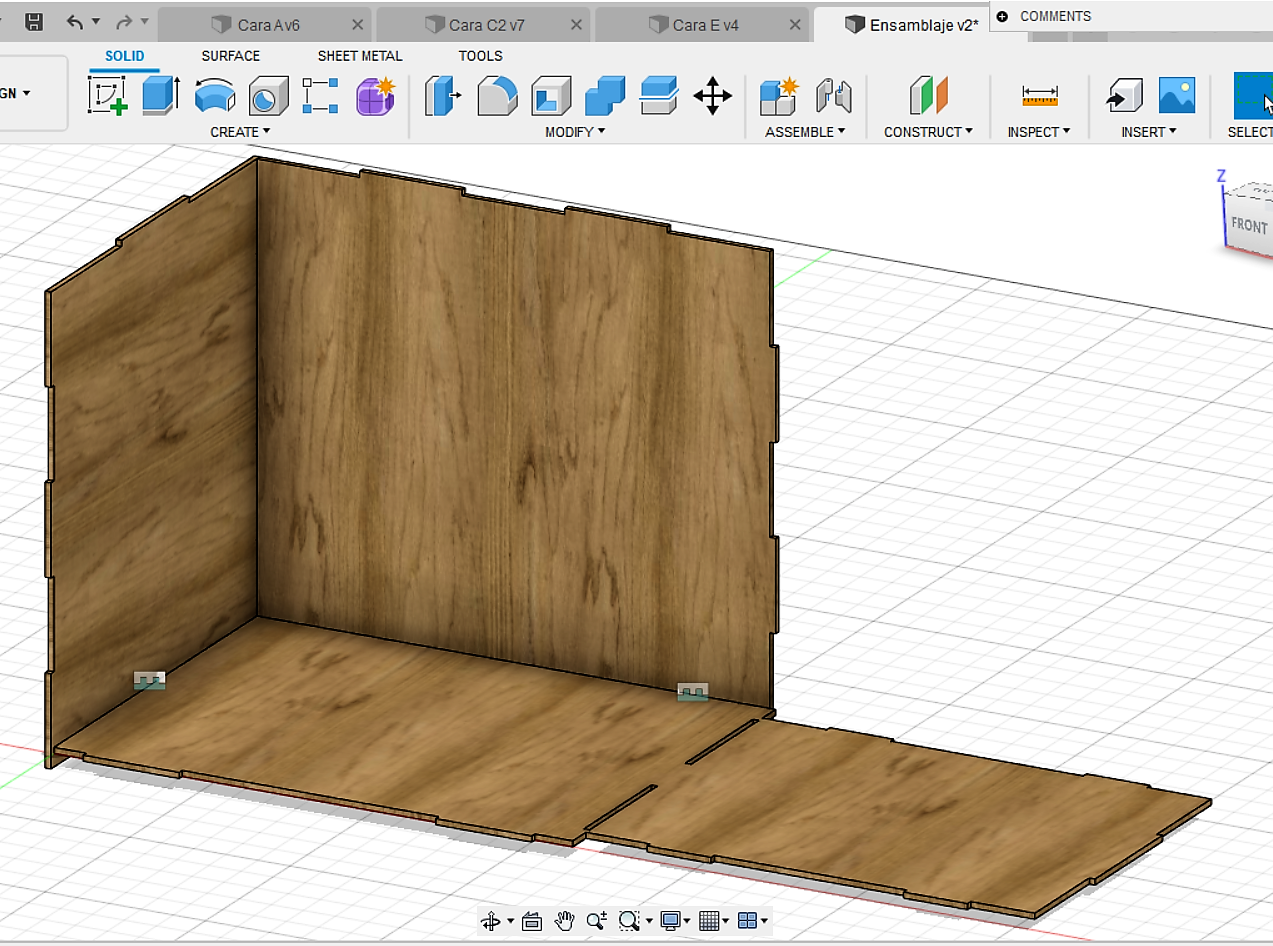Image resolution: width=1273 pixels, height=946 pixels.
Task: Select the Press Pull tool
Action: [443, 97]
